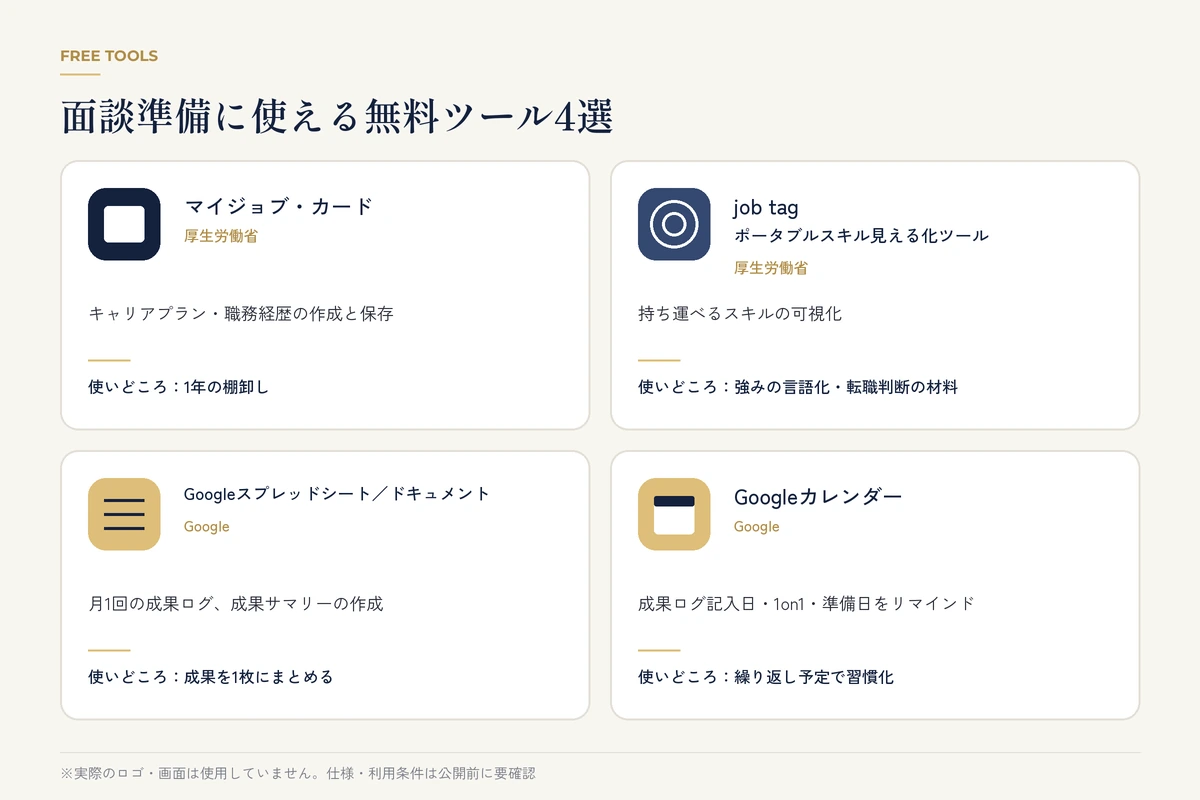Select the Googleカレンダー title
This screenshot has width=1200, height=800.
tap(818, 497)
